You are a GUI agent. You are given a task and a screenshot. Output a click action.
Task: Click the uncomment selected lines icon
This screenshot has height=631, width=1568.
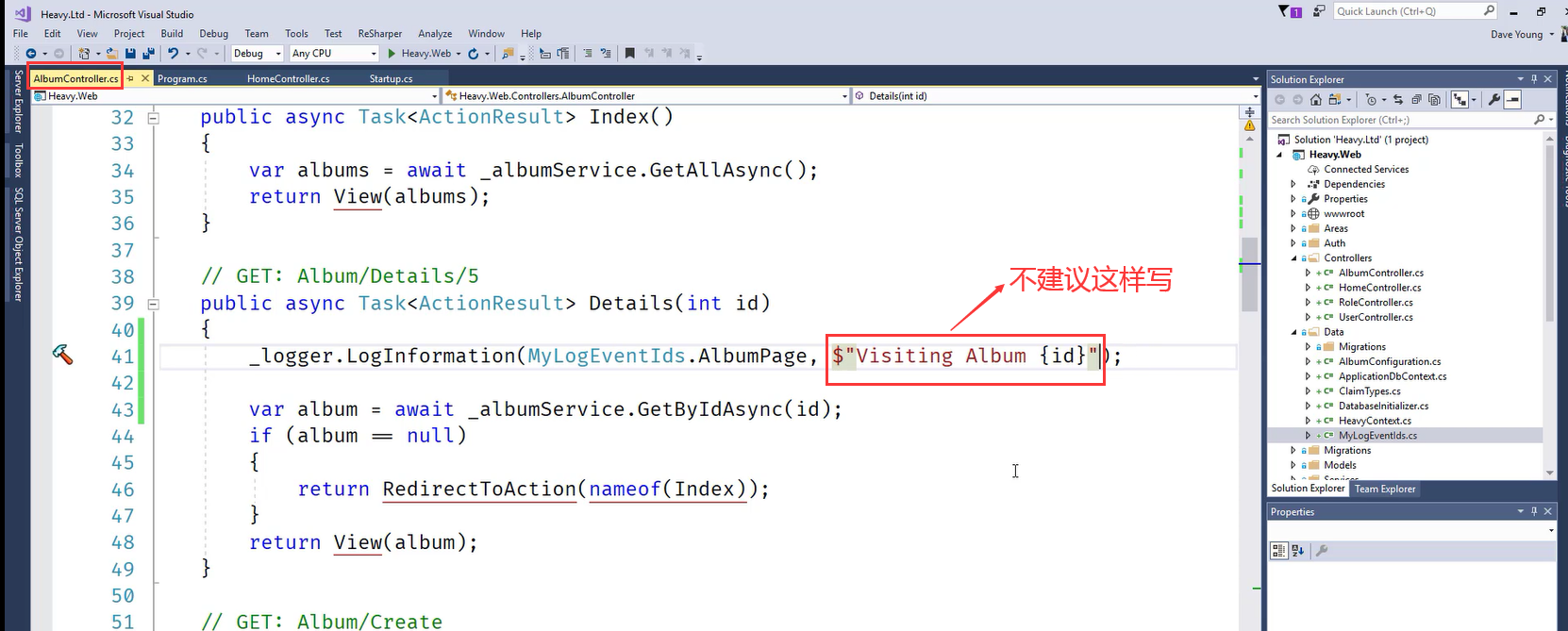[607, 54]
